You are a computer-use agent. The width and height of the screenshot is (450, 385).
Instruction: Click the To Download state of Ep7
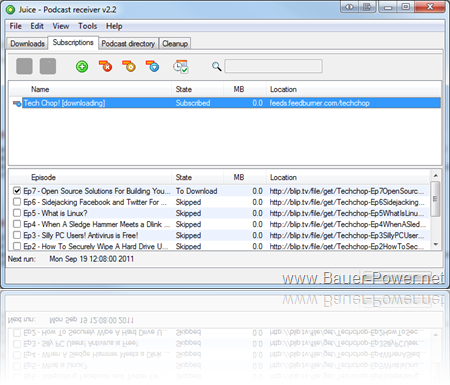pyautogui.click(x=196, y=191)
